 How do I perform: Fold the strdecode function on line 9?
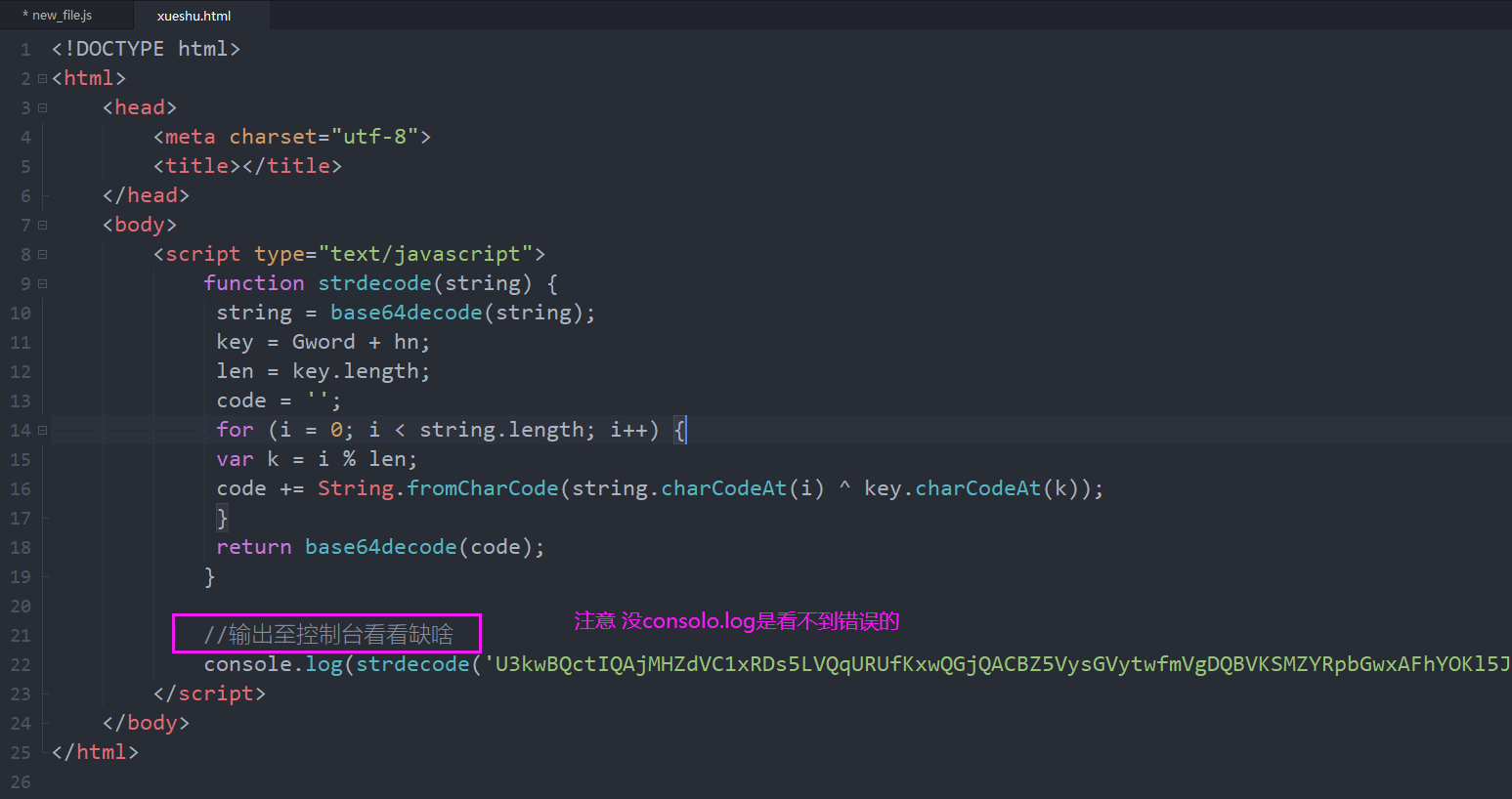coord(42,283)
